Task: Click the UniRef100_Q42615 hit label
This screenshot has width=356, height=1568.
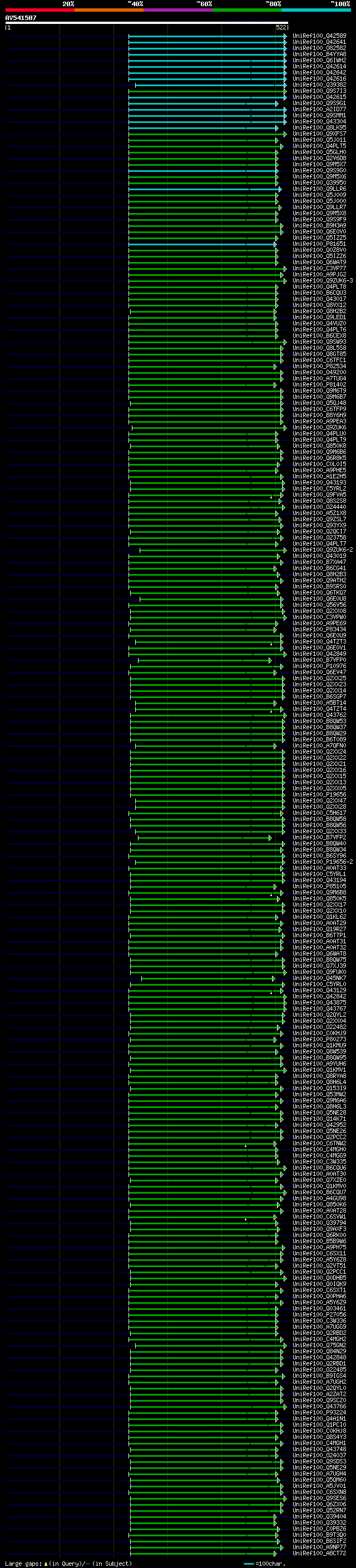Action: [319, 97]
